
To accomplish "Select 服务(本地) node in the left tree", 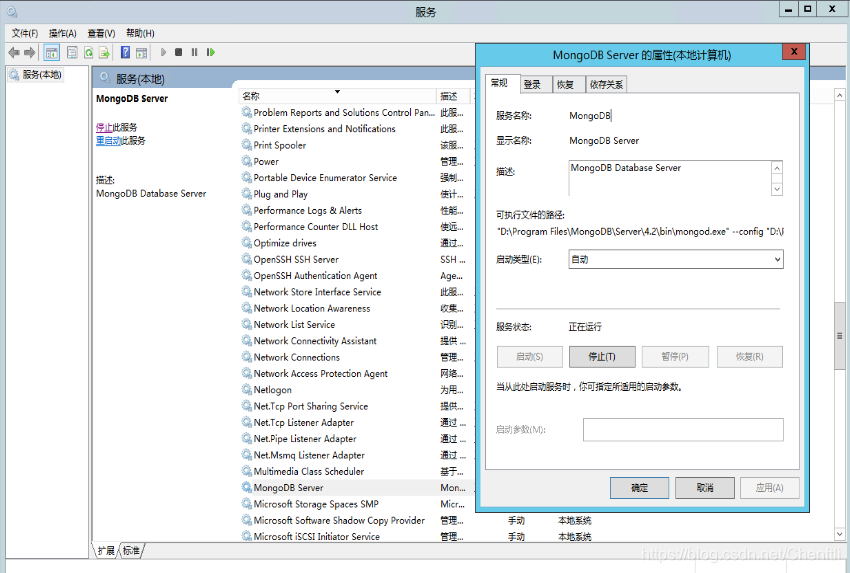I will [37, 75].
